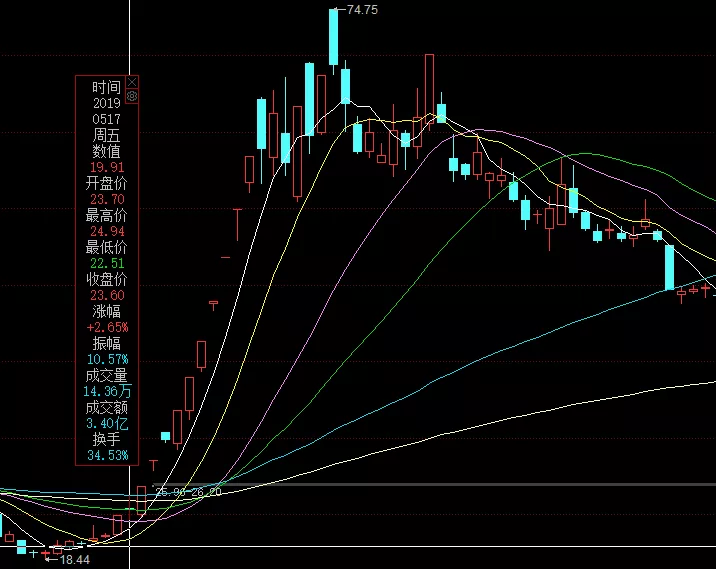Select the green lowest price value 22.51
The image size is (716, 569).
[x=107, y=263]
